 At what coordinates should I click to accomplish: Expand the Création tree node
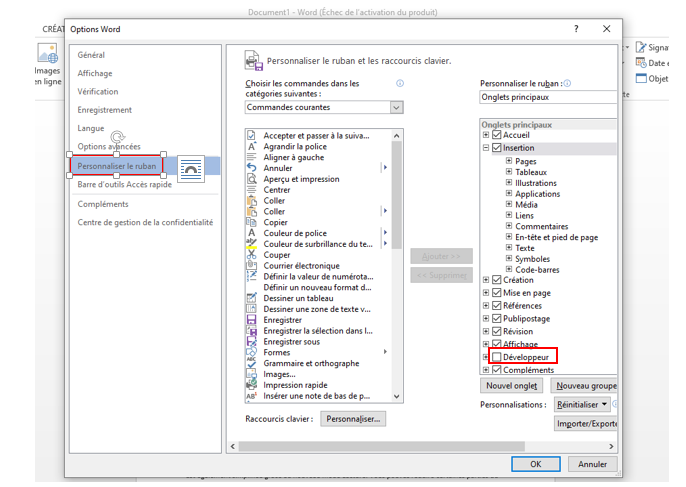(486, 280)
